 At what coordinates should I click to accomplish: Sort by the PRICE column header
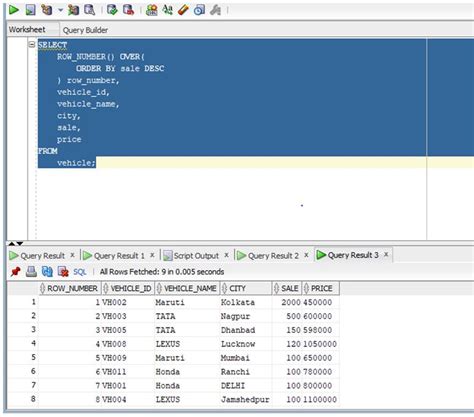[x=321, y=288]
